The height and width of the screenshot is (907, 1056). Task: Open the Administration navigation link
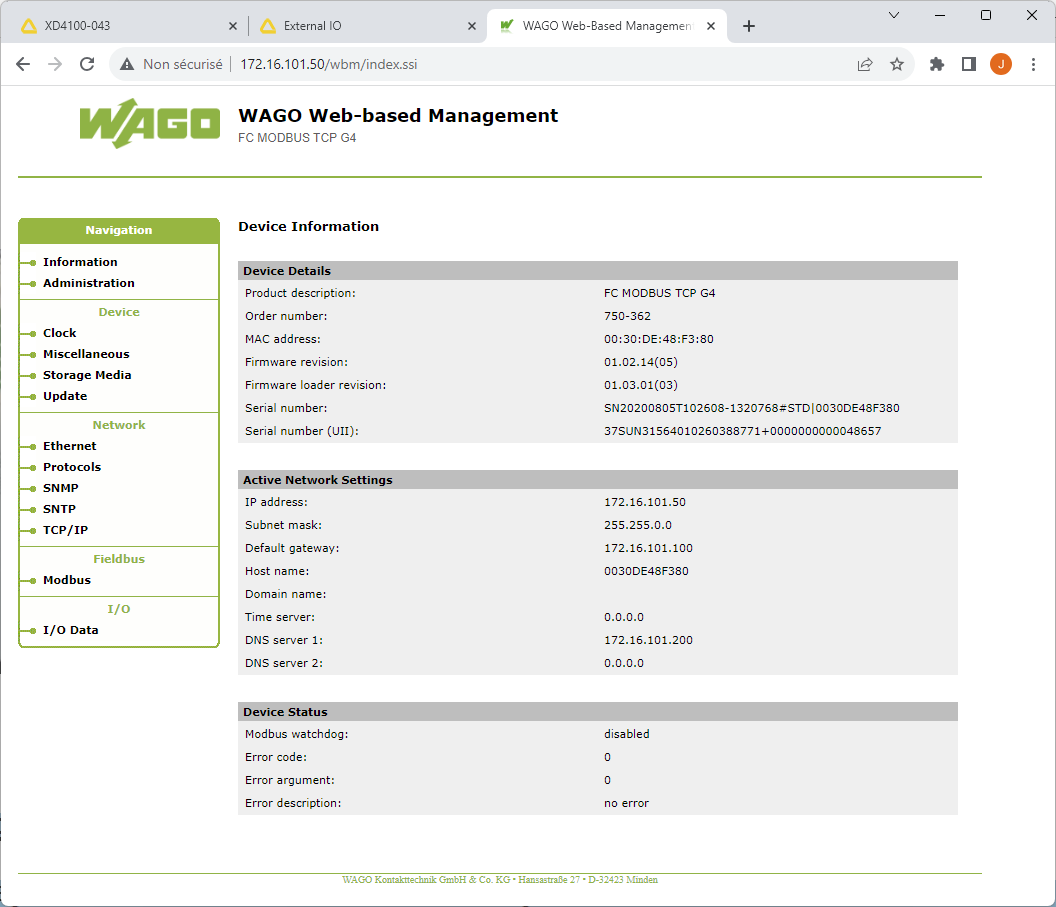tap(88, 283)
